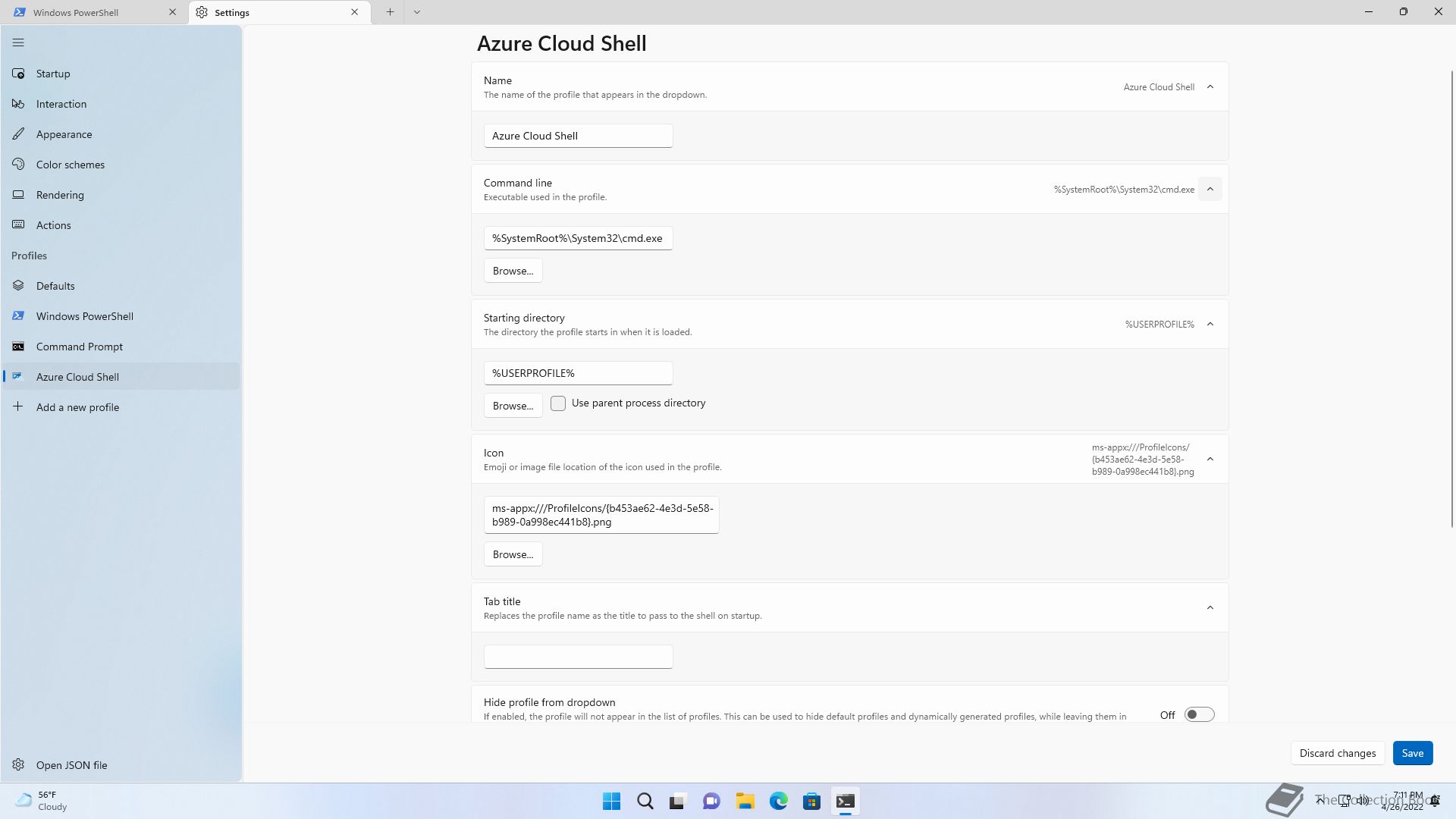
Task: Click the Starting directory text field
Action: 579,373
